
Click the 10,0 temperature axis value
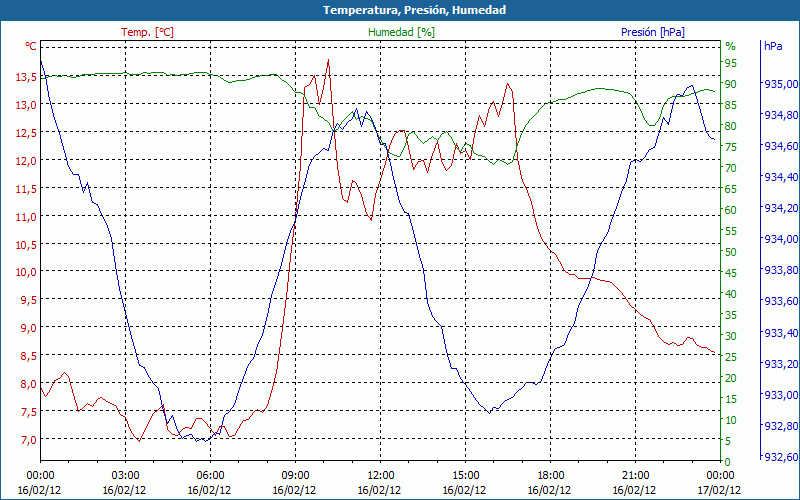pos(28,272)
